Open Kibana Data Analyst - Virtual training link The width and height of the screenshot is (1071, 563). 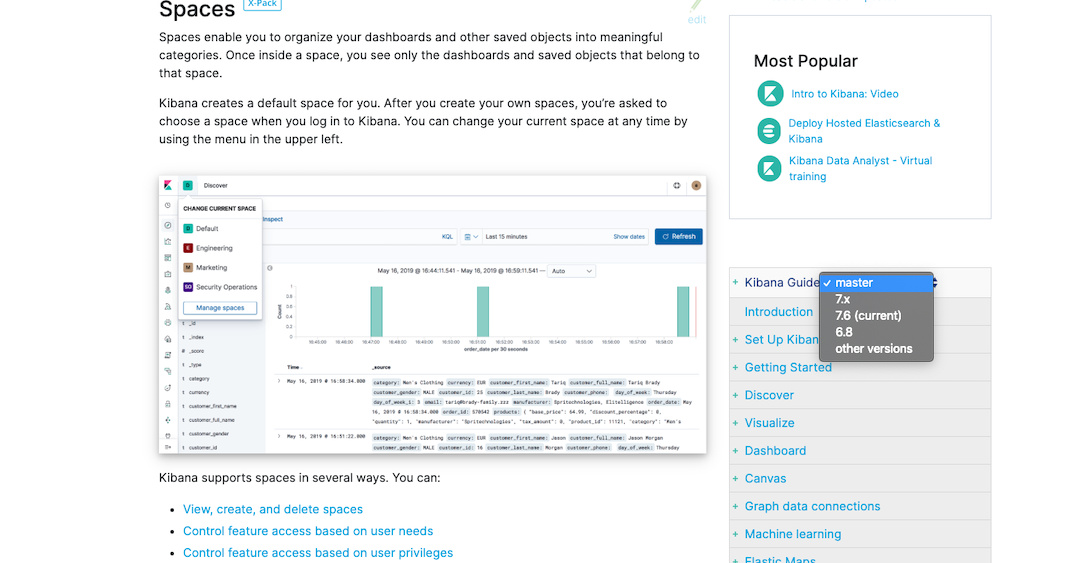[x=860, y=168]
